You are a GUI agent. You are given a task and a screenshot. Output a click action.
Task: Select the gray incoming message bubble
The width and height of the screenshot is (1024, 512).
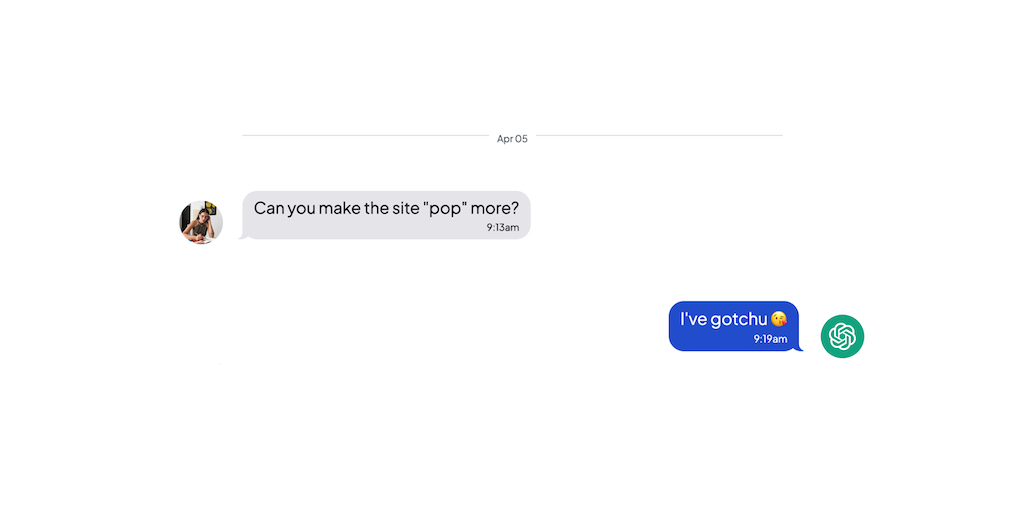click(386, 215)
